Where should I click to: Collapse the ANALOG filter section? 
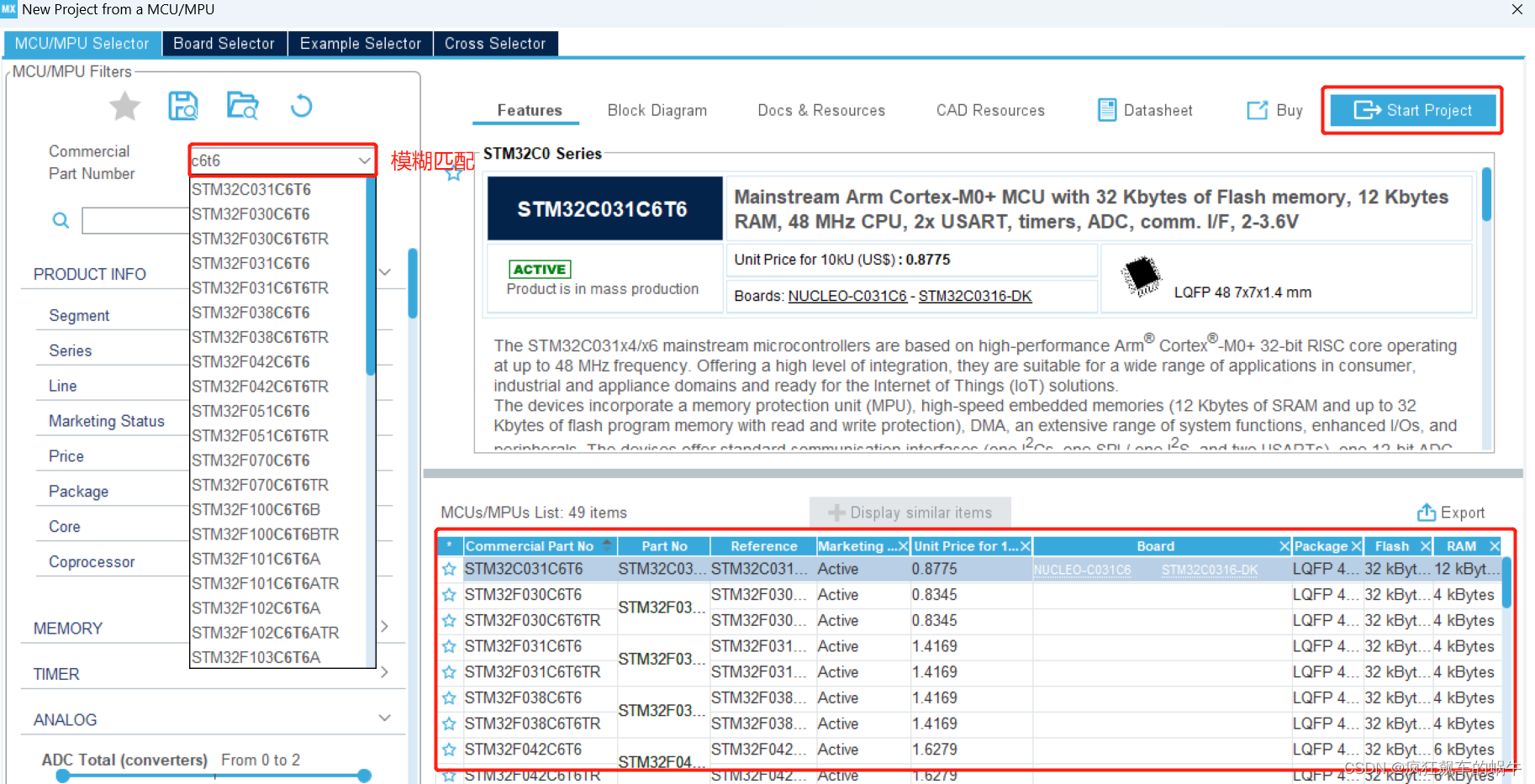(385, 718)
